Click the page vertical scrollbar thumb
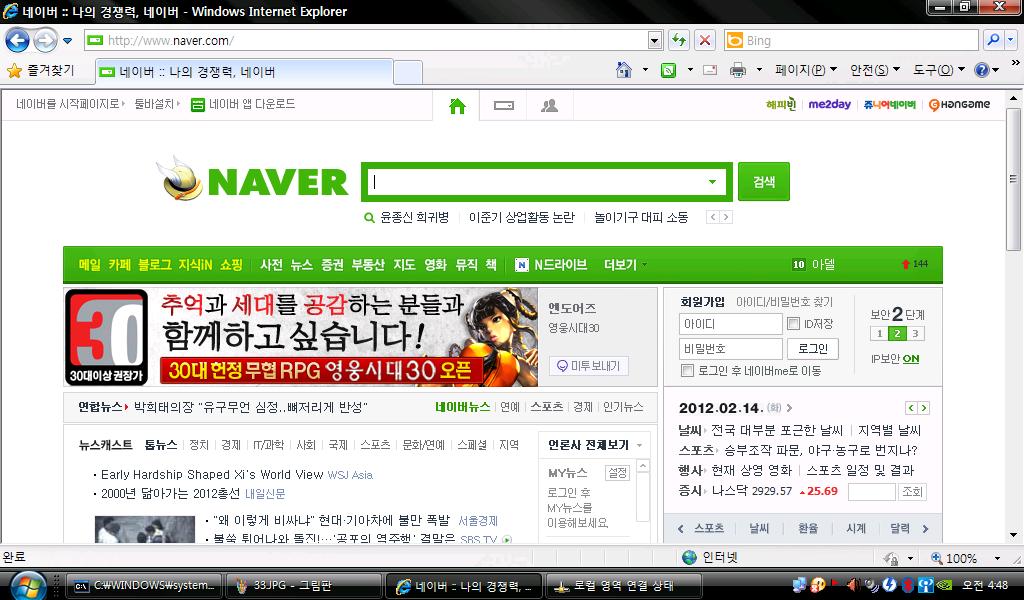The image size is (1024, 600). pyautogui.click(x=1013, y=178)
